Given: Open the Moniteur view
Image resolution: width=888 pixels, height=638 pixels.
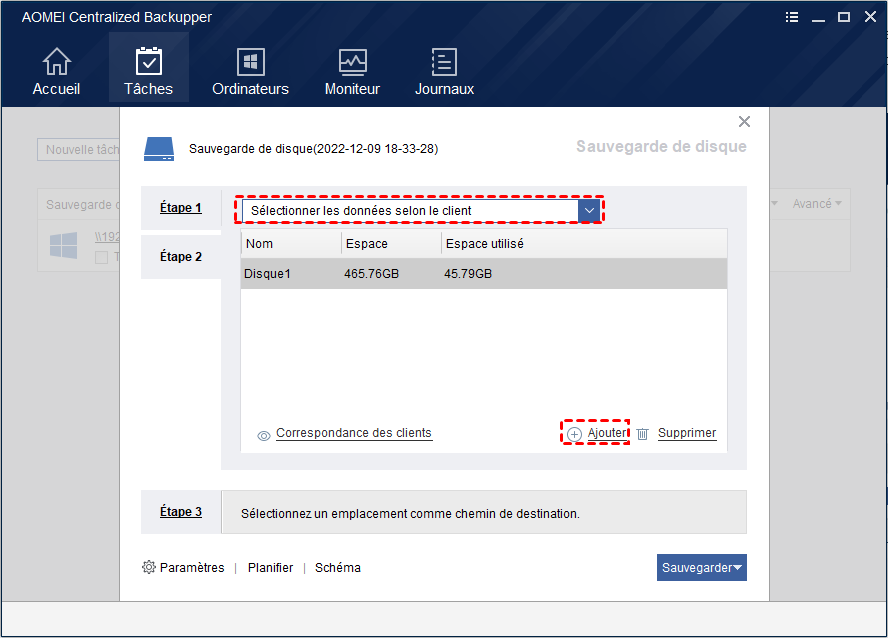Looking at the screenshot, I should (x=352, y=71).
